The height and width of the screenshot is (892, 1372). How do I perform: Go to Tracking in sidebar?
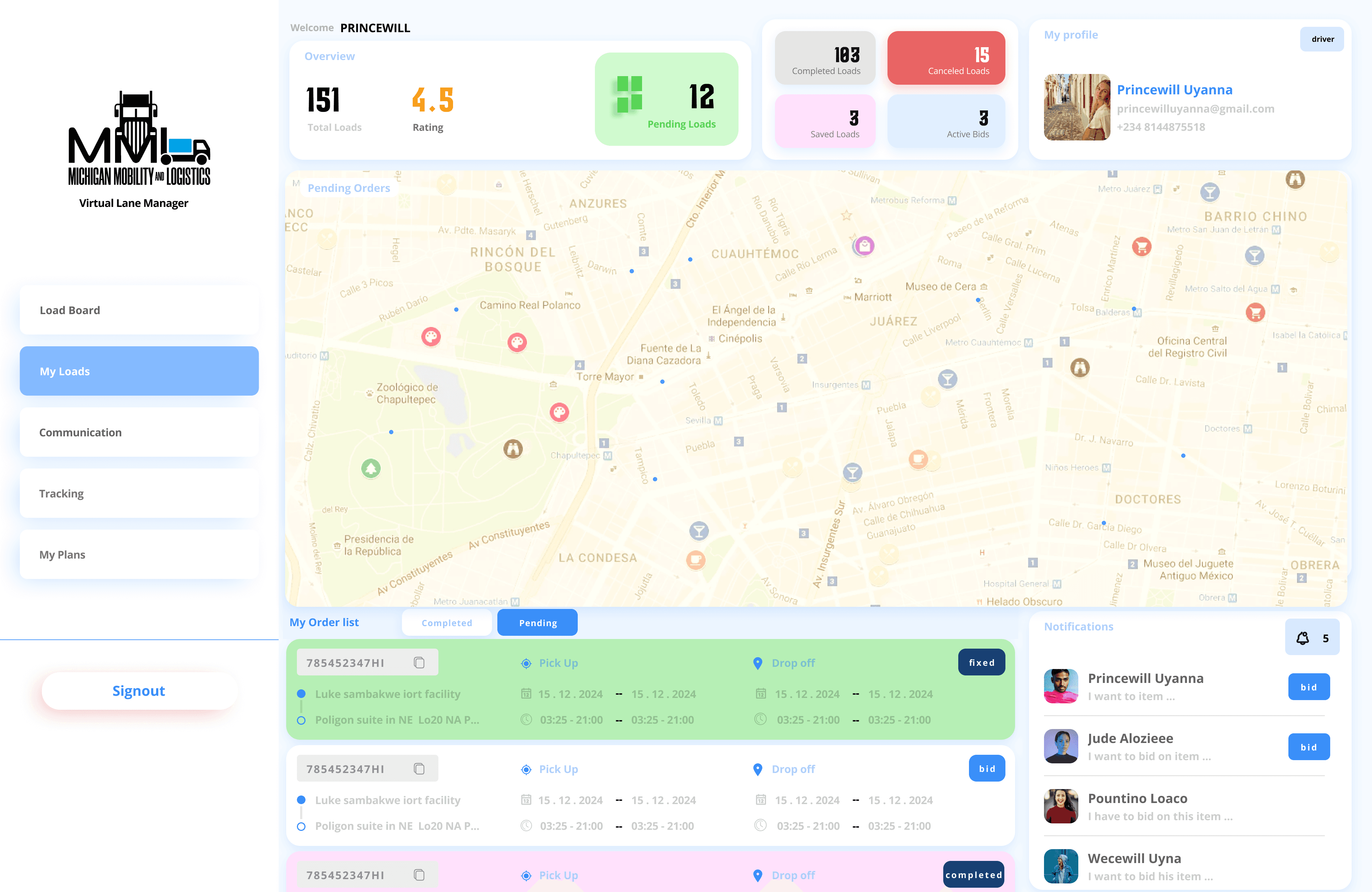(139, 494)
